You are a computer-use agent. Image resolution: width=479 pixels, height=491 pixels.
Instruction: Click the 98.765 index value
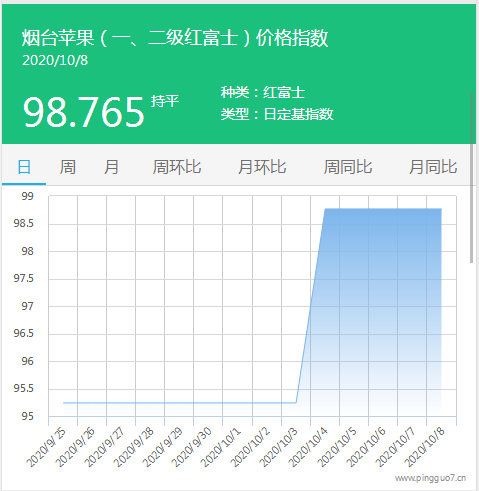click(84, 112)
